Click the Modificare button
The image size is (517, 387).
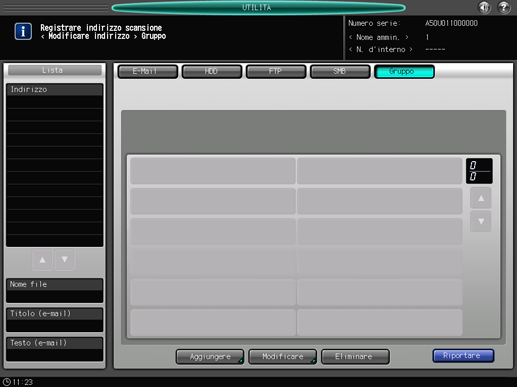click(283, 357)
